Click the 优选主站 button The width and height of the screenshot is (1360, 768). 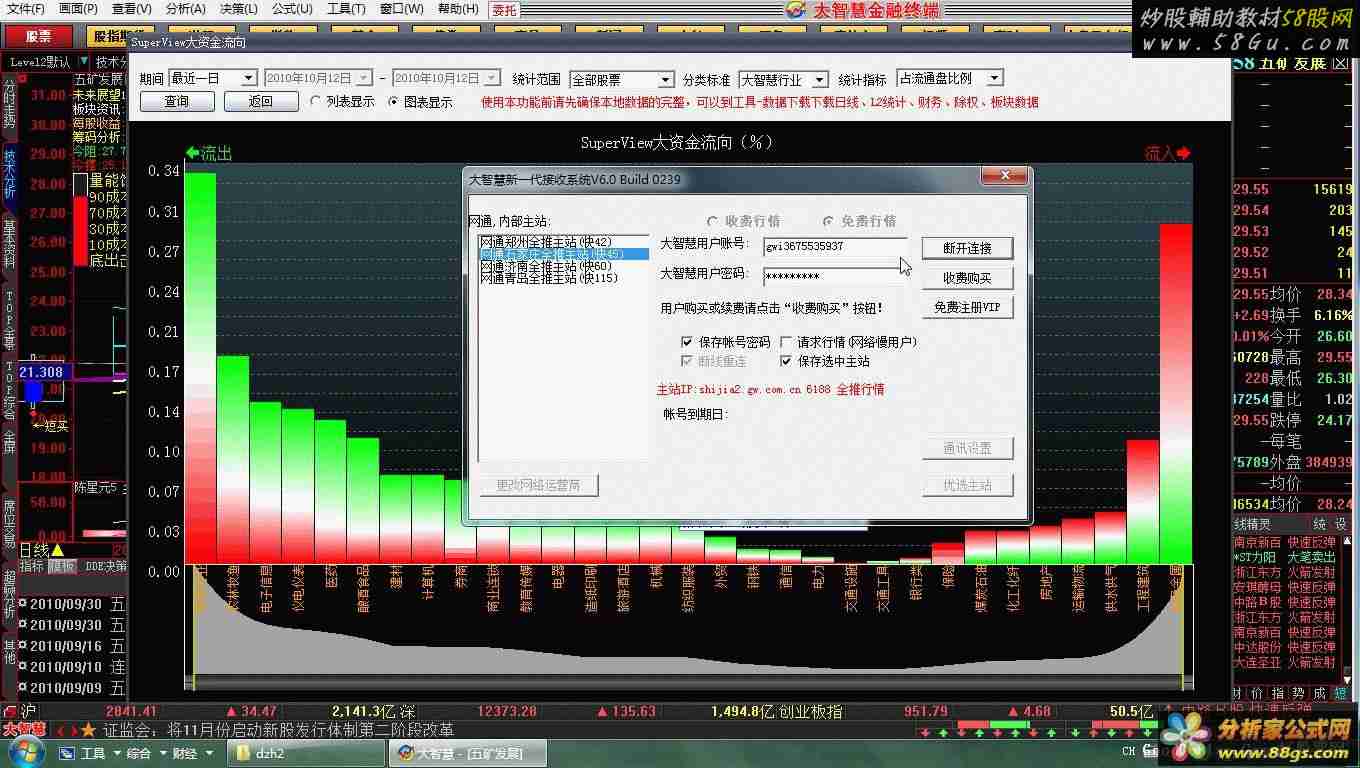(x=967, y=485)
